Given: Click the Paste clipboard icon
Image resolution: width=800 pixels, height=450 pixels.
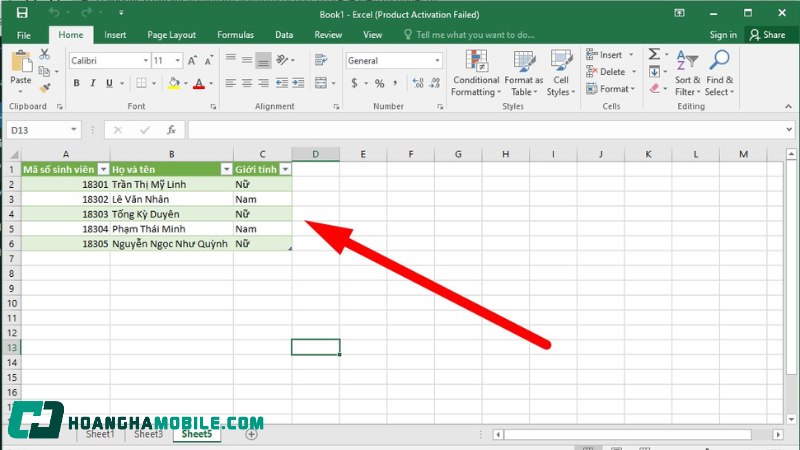Looking at the screenshot, I should click(x=21, y=62).
